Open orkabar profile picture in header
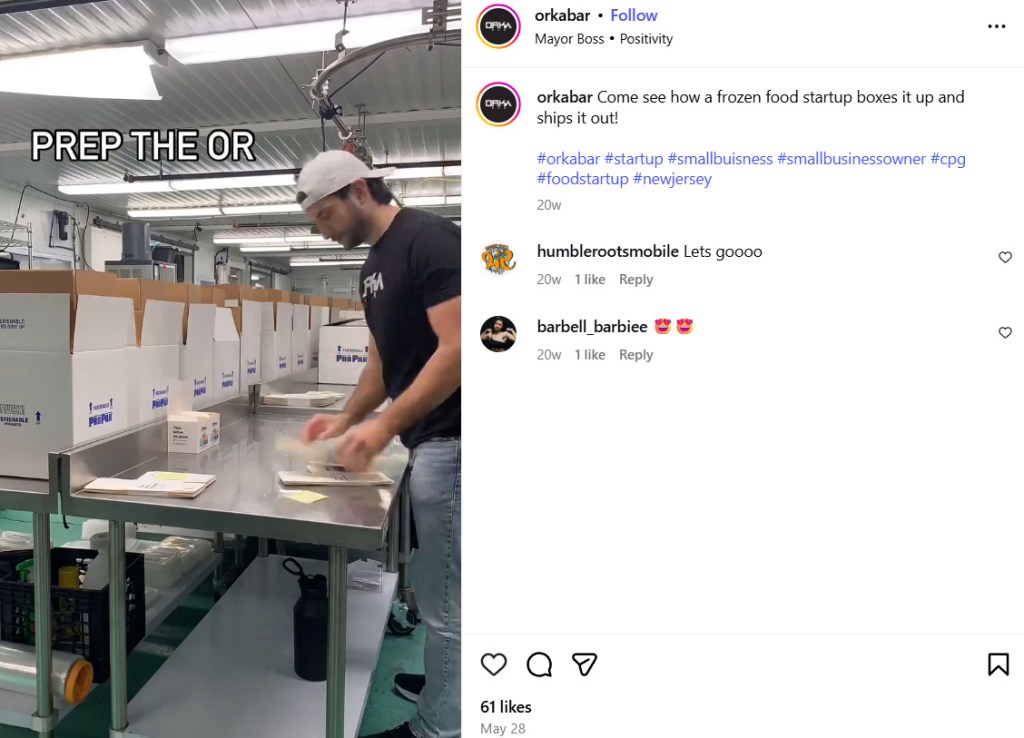Screen dimensions: 1024x738 click(x=498, y=26)
